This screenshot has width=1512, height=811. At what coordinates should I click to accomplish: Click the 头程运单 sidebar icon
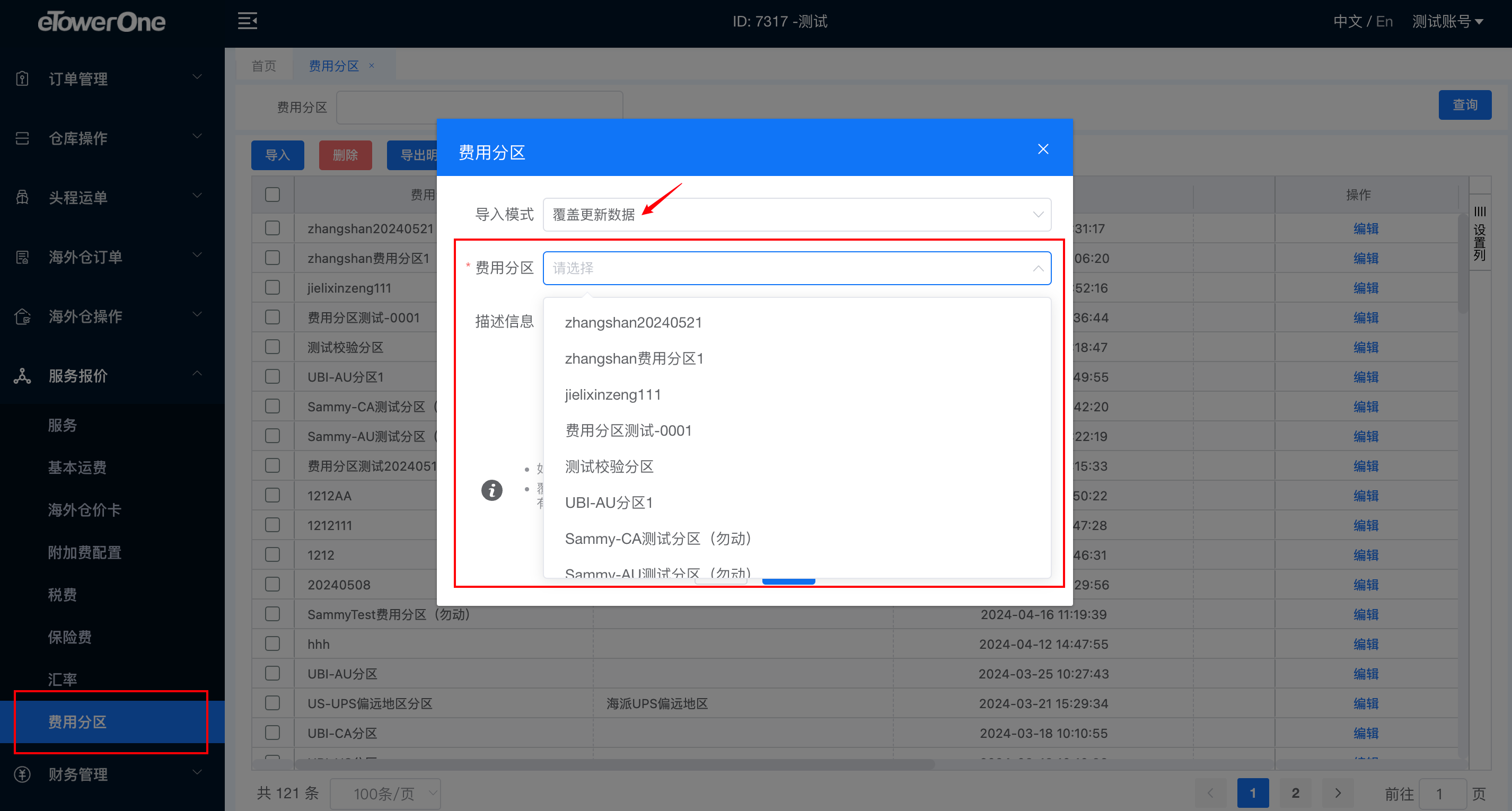point(22,197)
